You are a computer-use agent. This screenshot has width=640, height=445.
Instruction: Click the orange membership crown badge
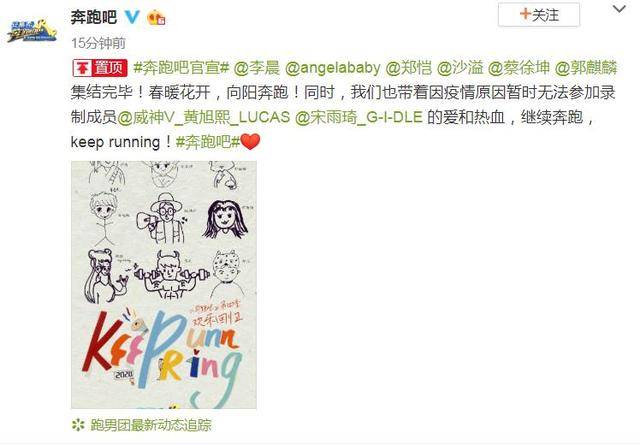156,18
